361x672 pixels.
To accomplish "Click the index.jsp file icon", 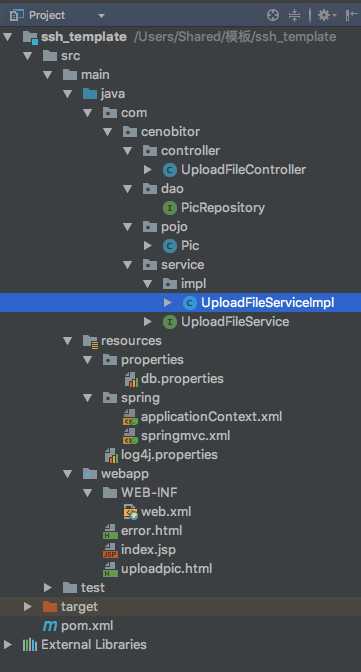I will (110, 550).
